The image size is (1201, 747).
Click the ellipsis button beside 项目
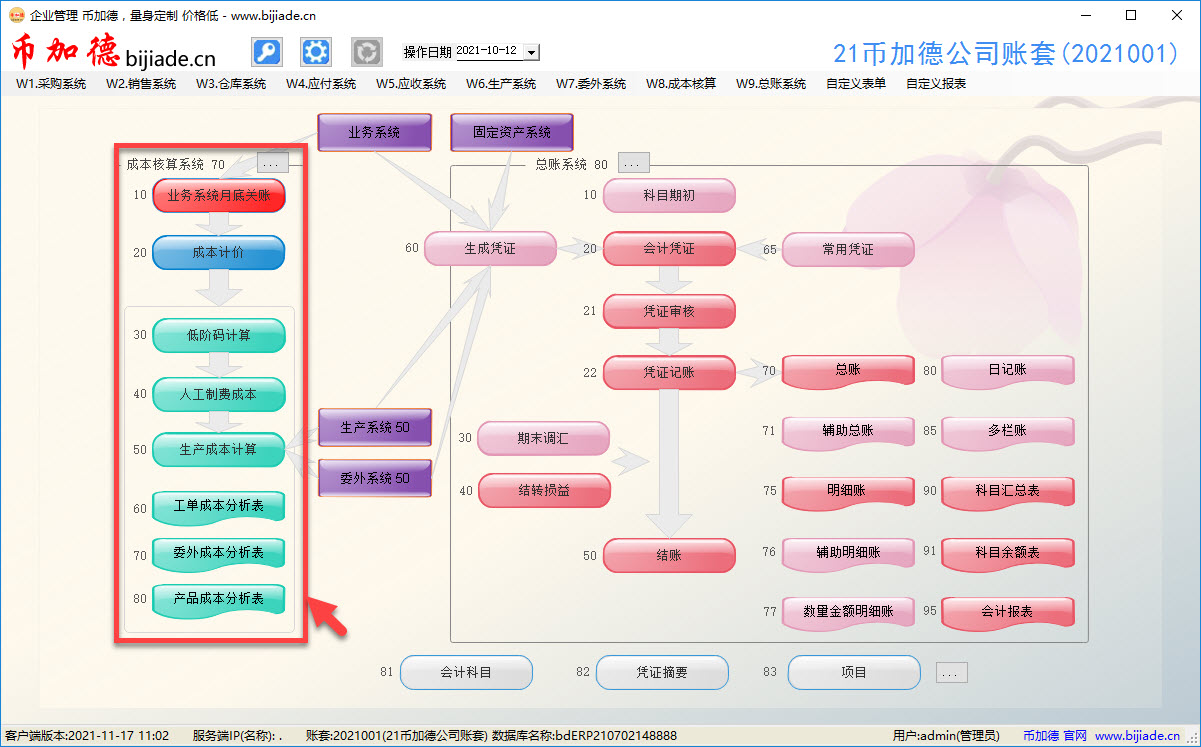[952, 673]
